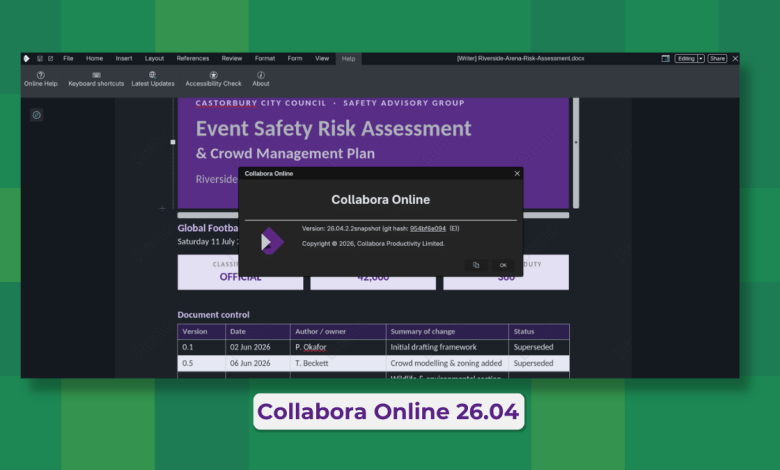Click the 'Summary of change' header cell

click(447, 332)
